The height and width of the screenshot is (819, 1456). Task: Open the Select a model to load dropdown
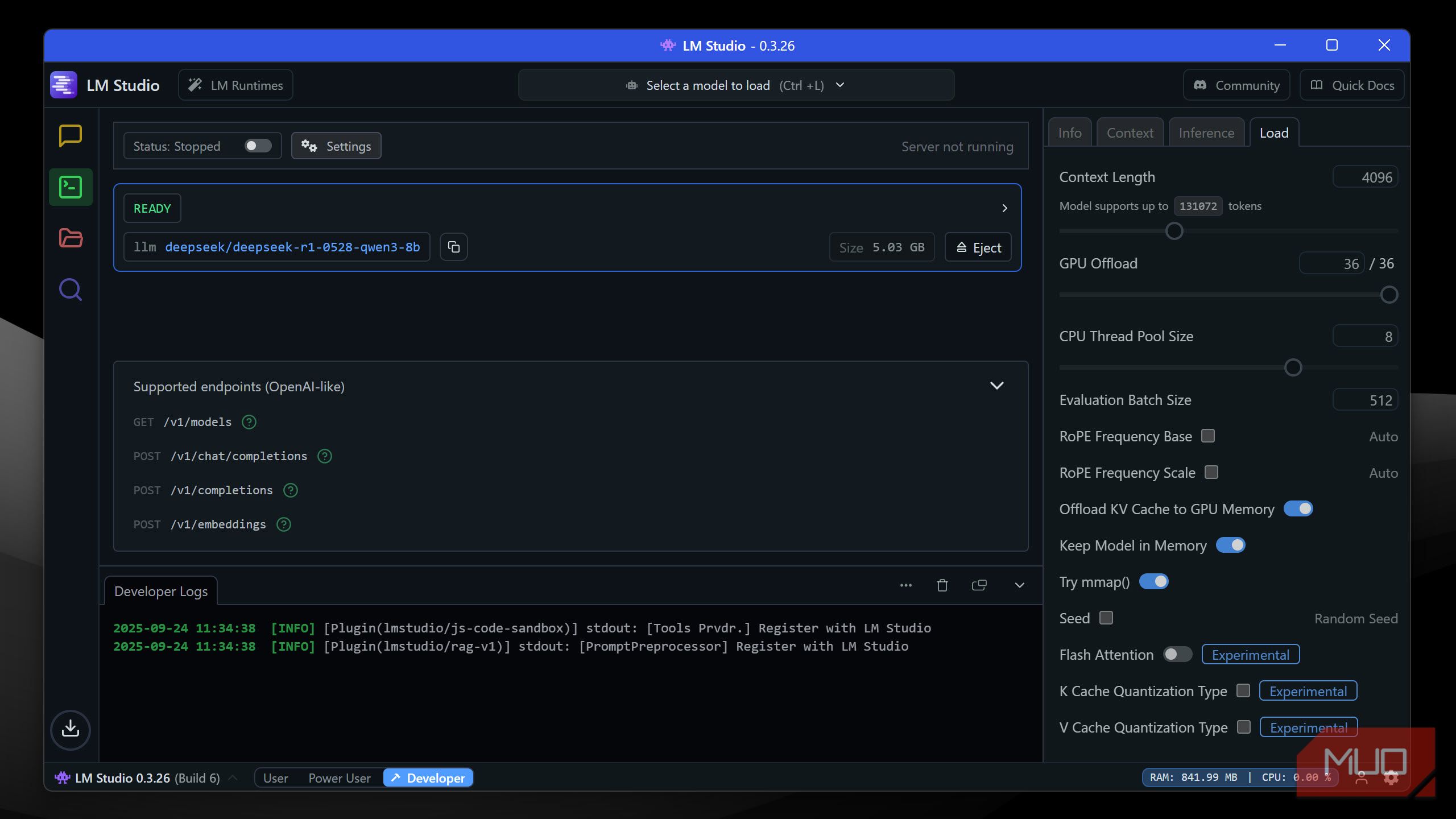[736, 85]
